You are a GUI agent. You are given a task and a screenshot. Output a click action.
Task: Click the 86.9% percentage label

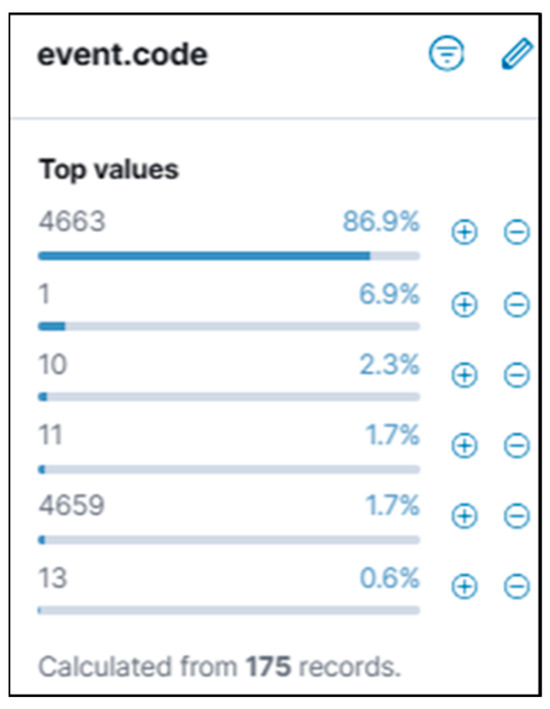pyautogui.click(x=381, y=222)
